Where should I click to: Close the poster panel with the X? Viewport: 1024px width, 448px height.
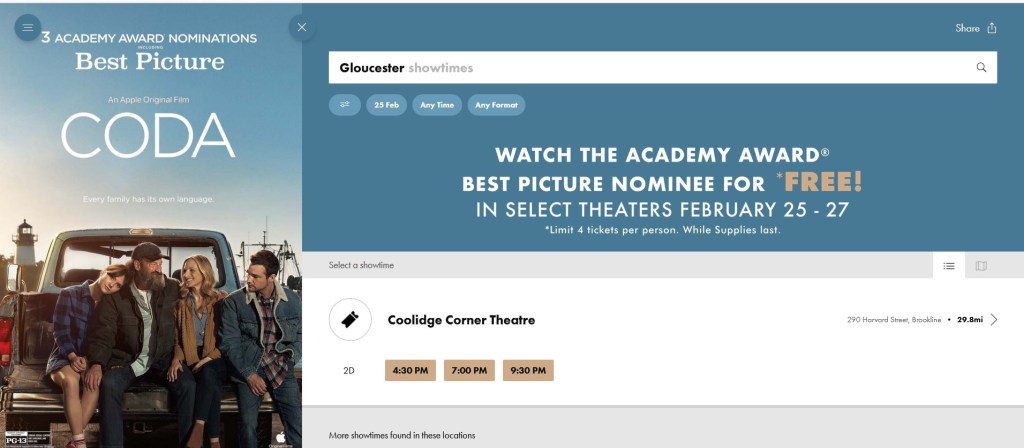click(x=302, y=27)
